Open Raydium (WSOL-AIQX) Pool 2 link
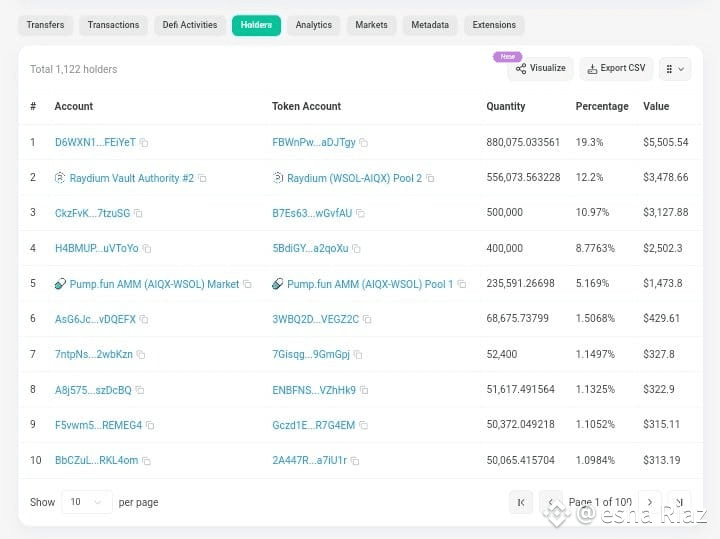720x539 pixels. click(x=354, y=178)
